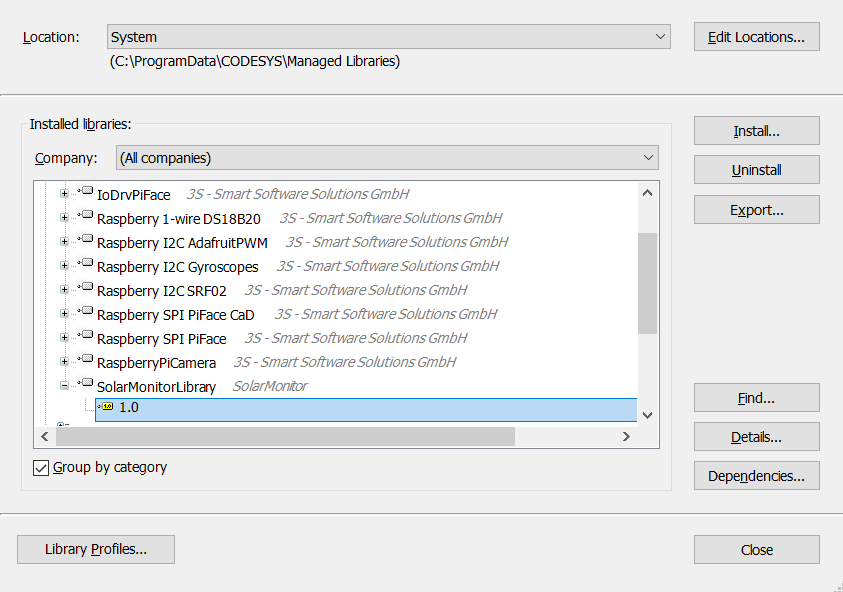Click the Raspberry 1-wire DS18B20 library icon
The width and height of the screenshot is (843, 592).
click(86, 215)
